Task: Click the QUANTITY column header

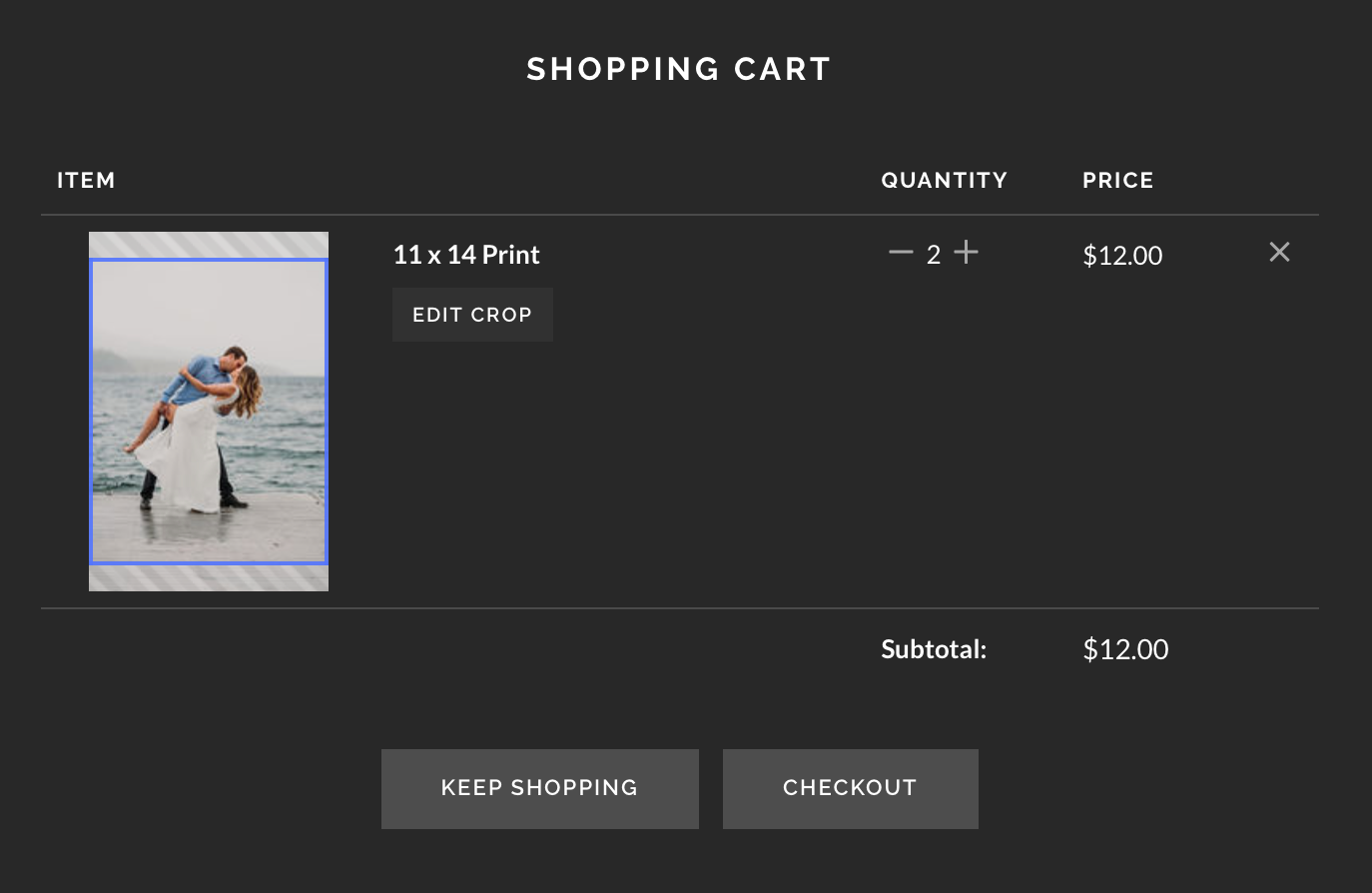Action: click(x=944, y=181)
